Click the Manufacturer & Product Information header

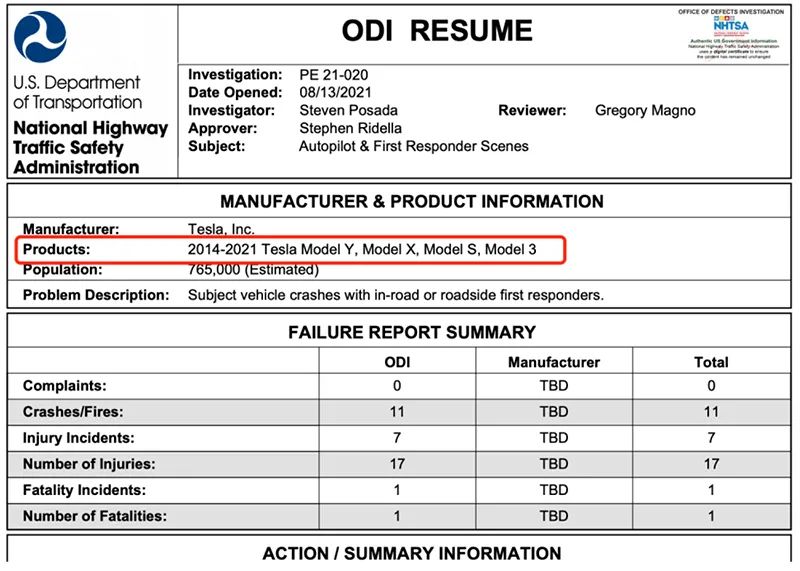412,202
